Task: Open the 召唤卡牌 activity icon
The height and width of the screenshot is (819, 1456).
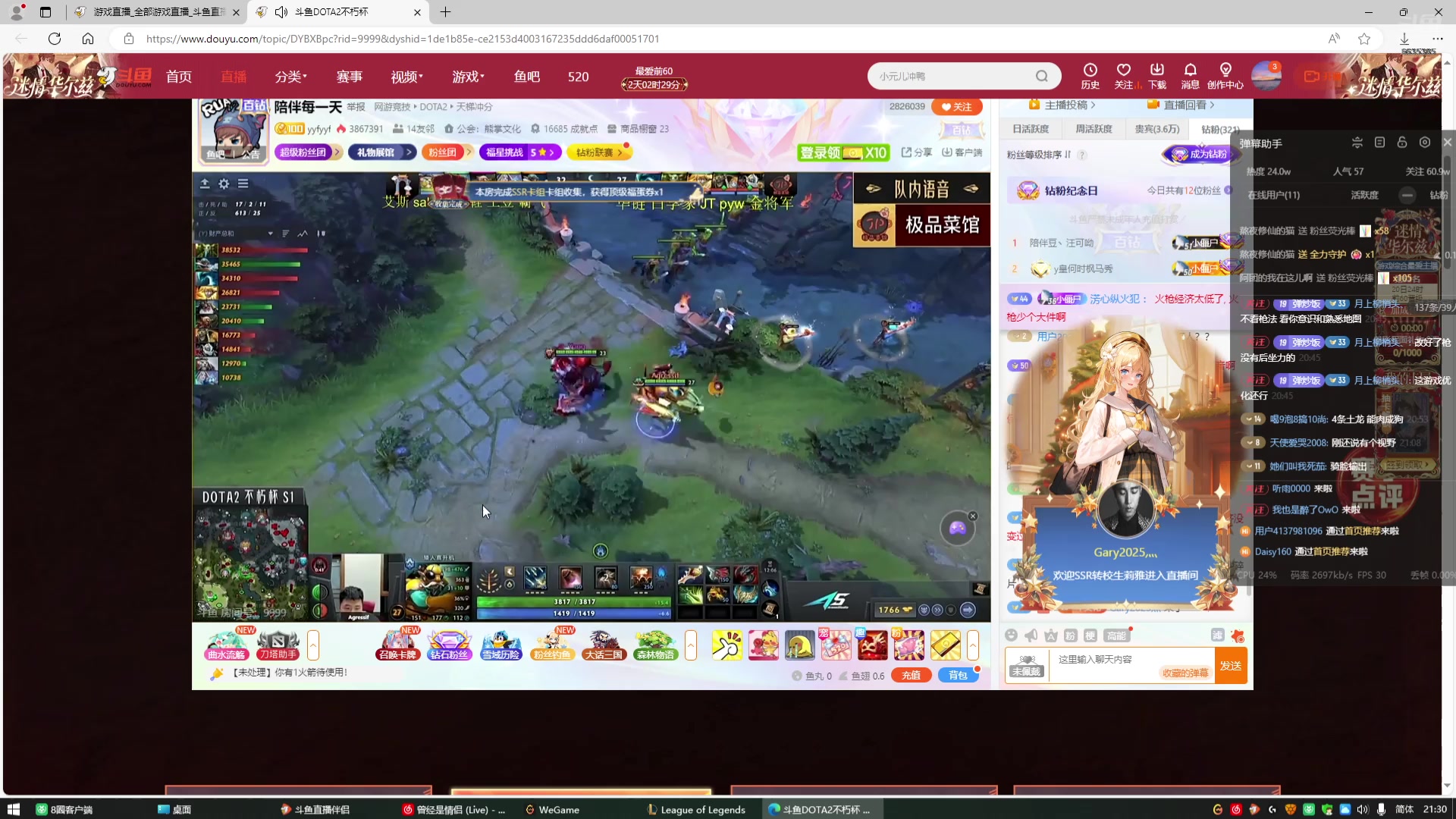Action: (x=397, y=645)
